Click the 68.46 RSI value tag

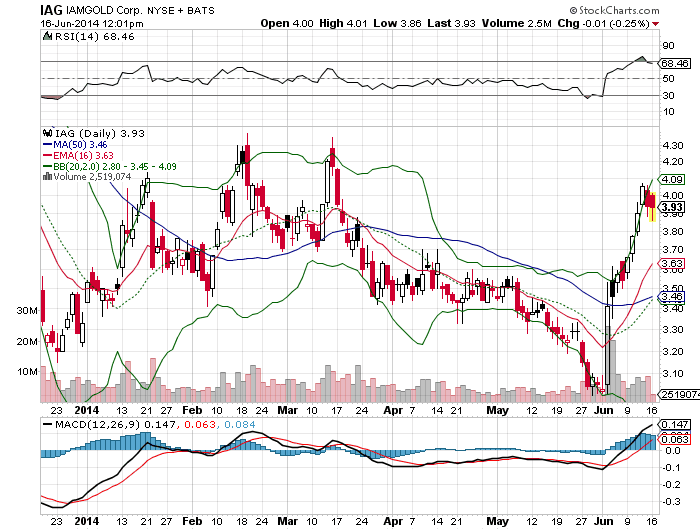pyautogui.click(x=675, y=63)
